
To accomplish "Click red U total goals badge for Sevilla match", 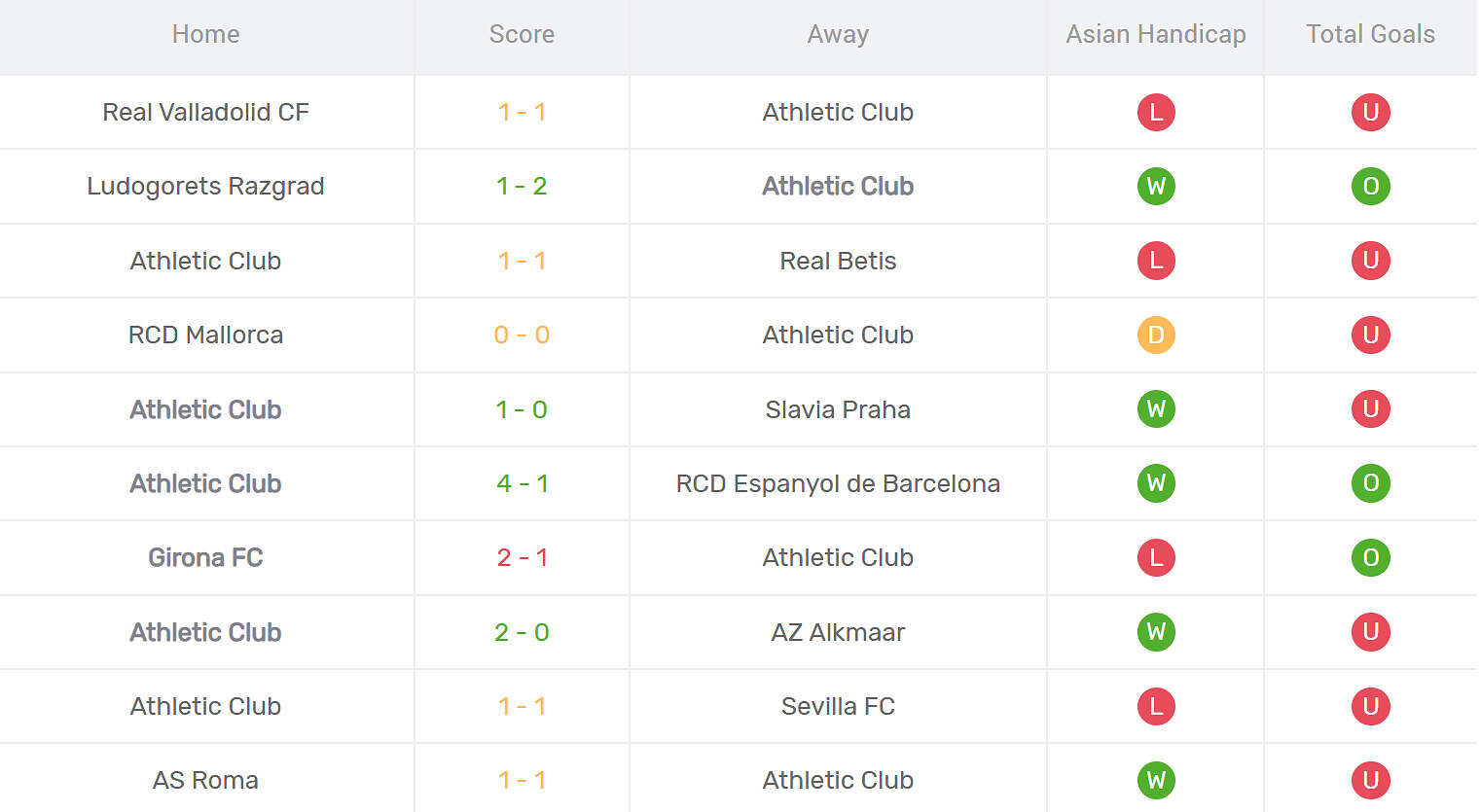I will [x=1370, y=706].
